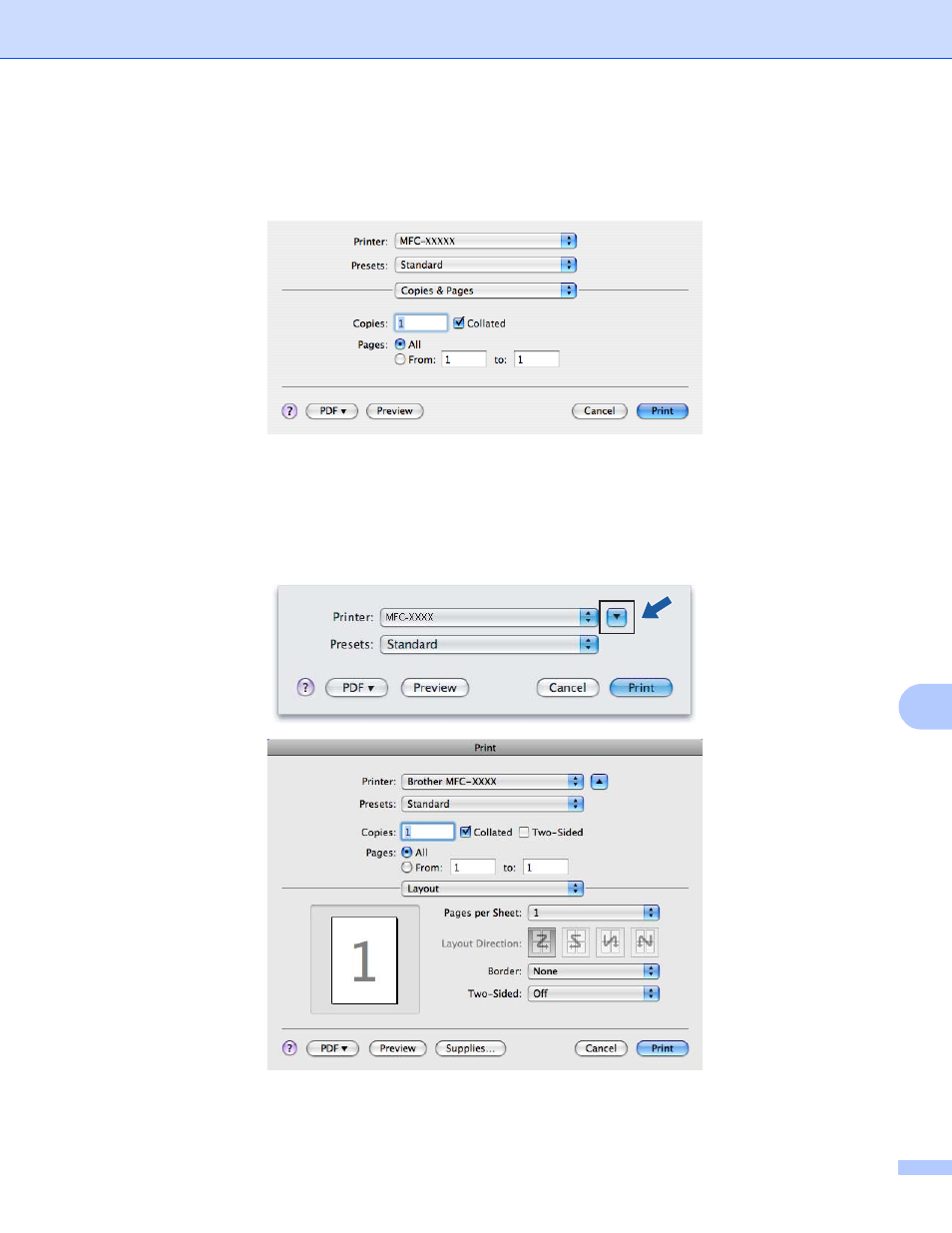The image size is (952, 1233).
Task: Open PDF menu in expanded Print dialog
Action: click(x=332, y=1048)
